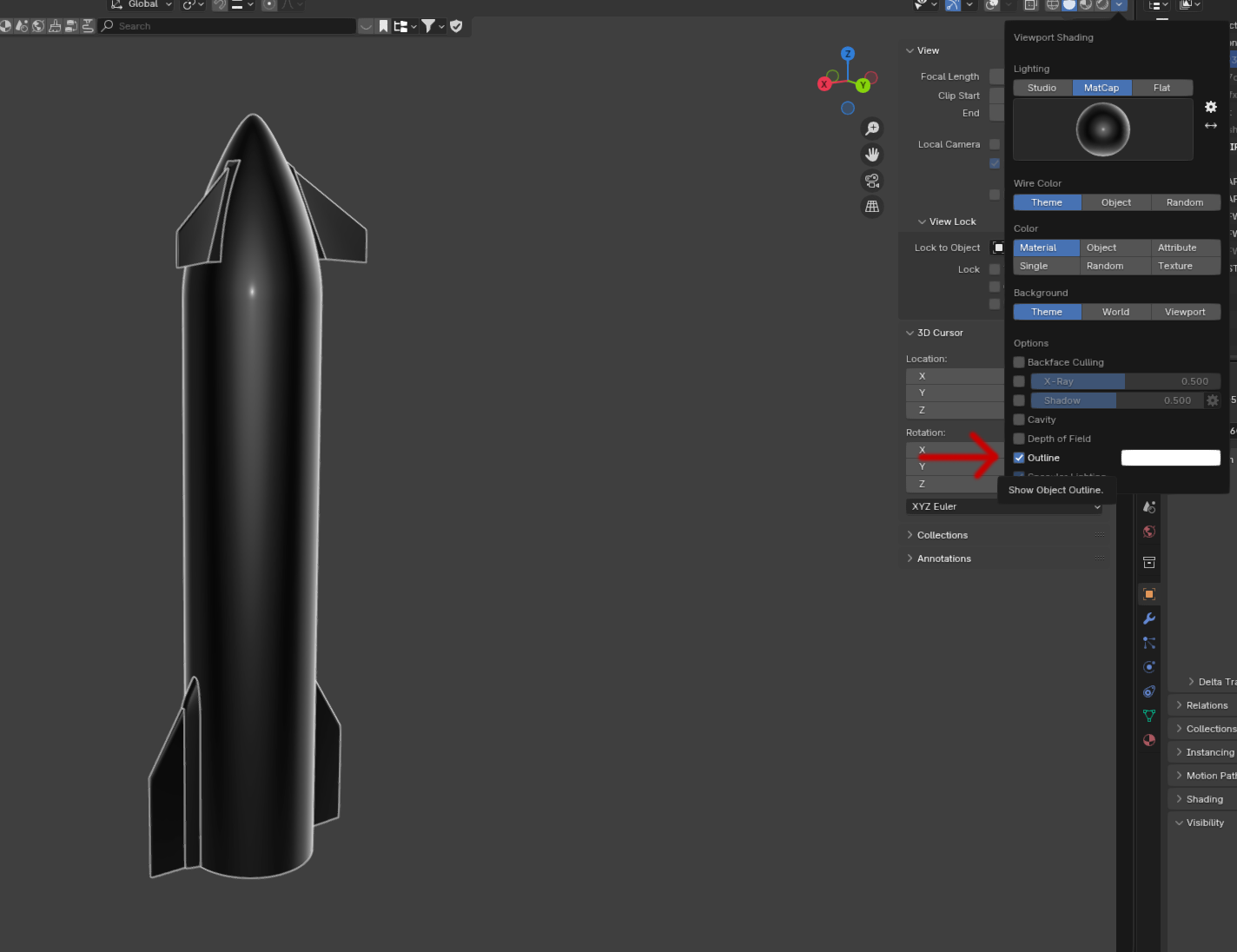Enable the Shadow checkbox
Image resolution: width=1237 pixels, height=952 pixels.
click(x=1019, y=400)
